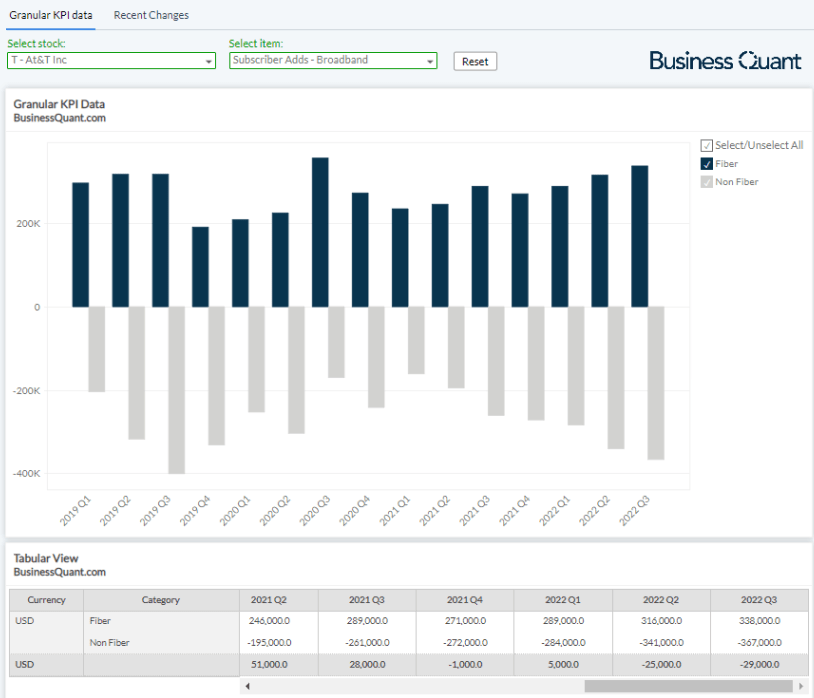Toggle the Non Fiber series checkbox
Screen dimensions: 814x698
click(x=707, y=182)
